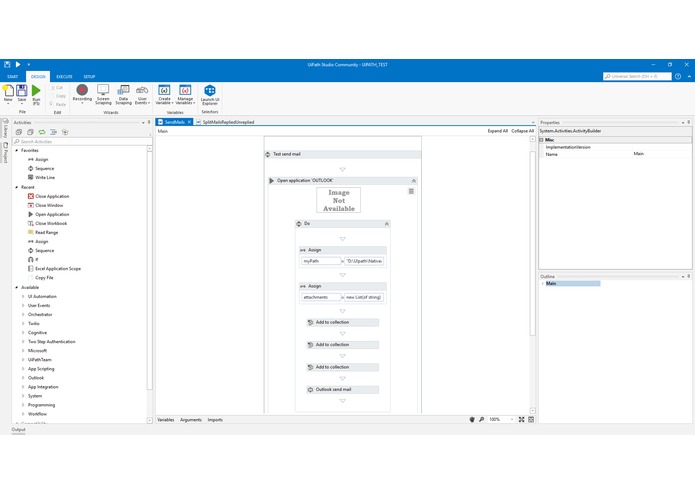Expand the Orchestrator category
The height and width of the screenshot is (494, 695).
coord(23,315)
